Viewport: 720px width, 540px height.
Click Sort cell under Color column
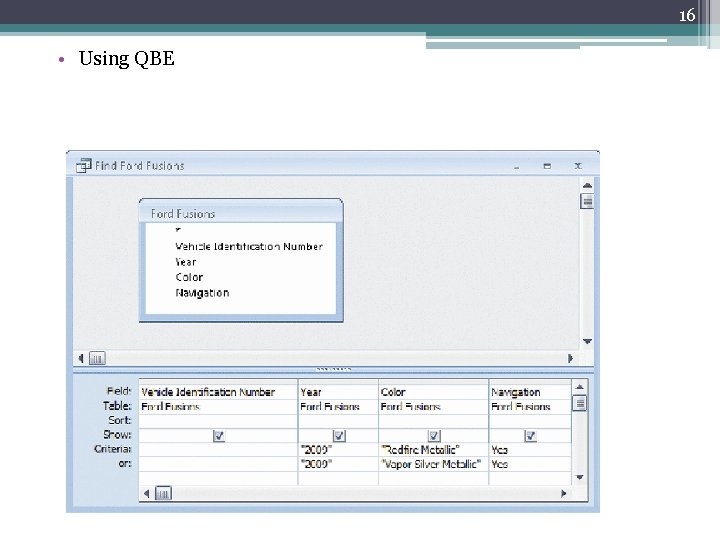pos(433,421)
